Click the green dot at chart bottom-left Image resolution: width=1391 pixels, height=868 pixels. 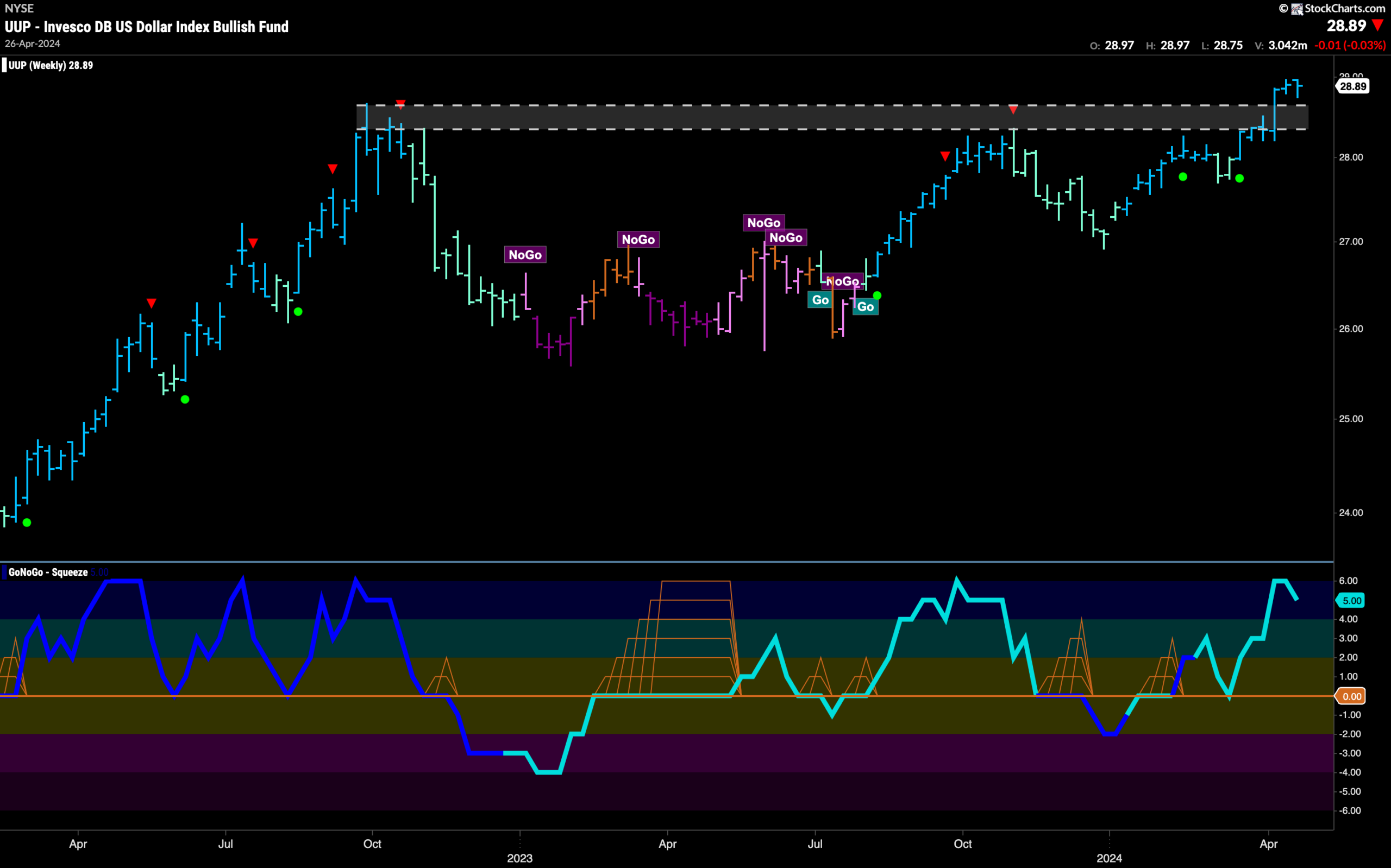[27, 523]
